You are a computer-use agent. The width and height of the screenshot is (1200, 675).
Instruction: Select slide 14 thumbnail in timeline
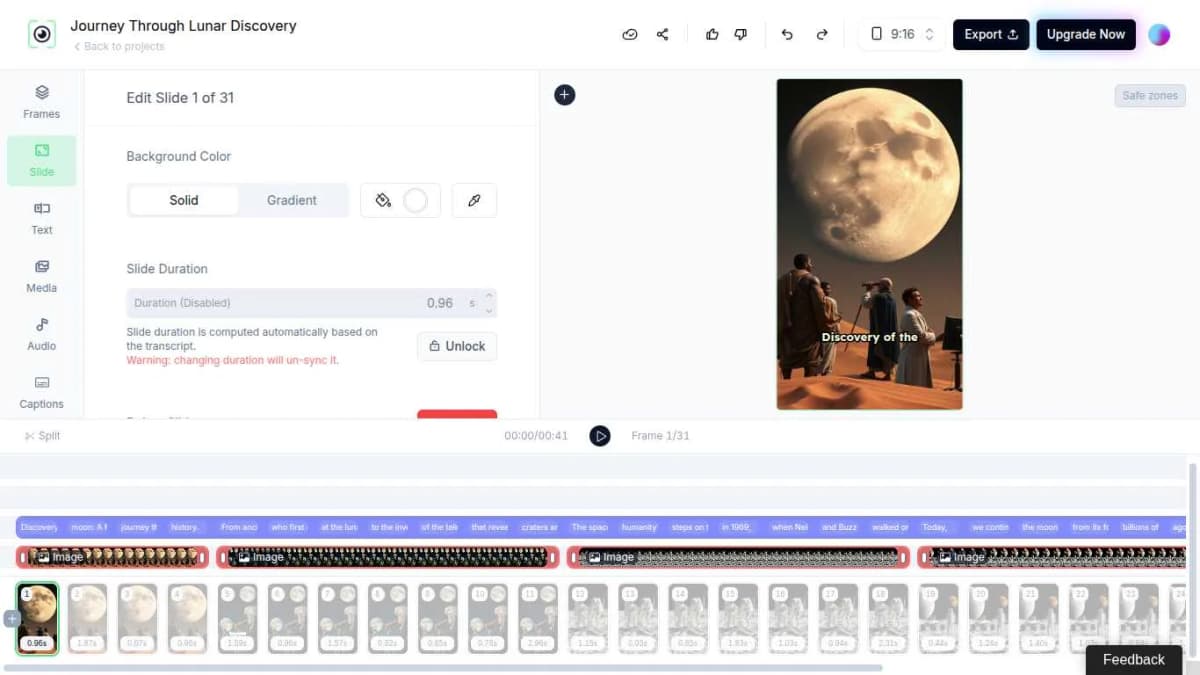click(688, 619)
